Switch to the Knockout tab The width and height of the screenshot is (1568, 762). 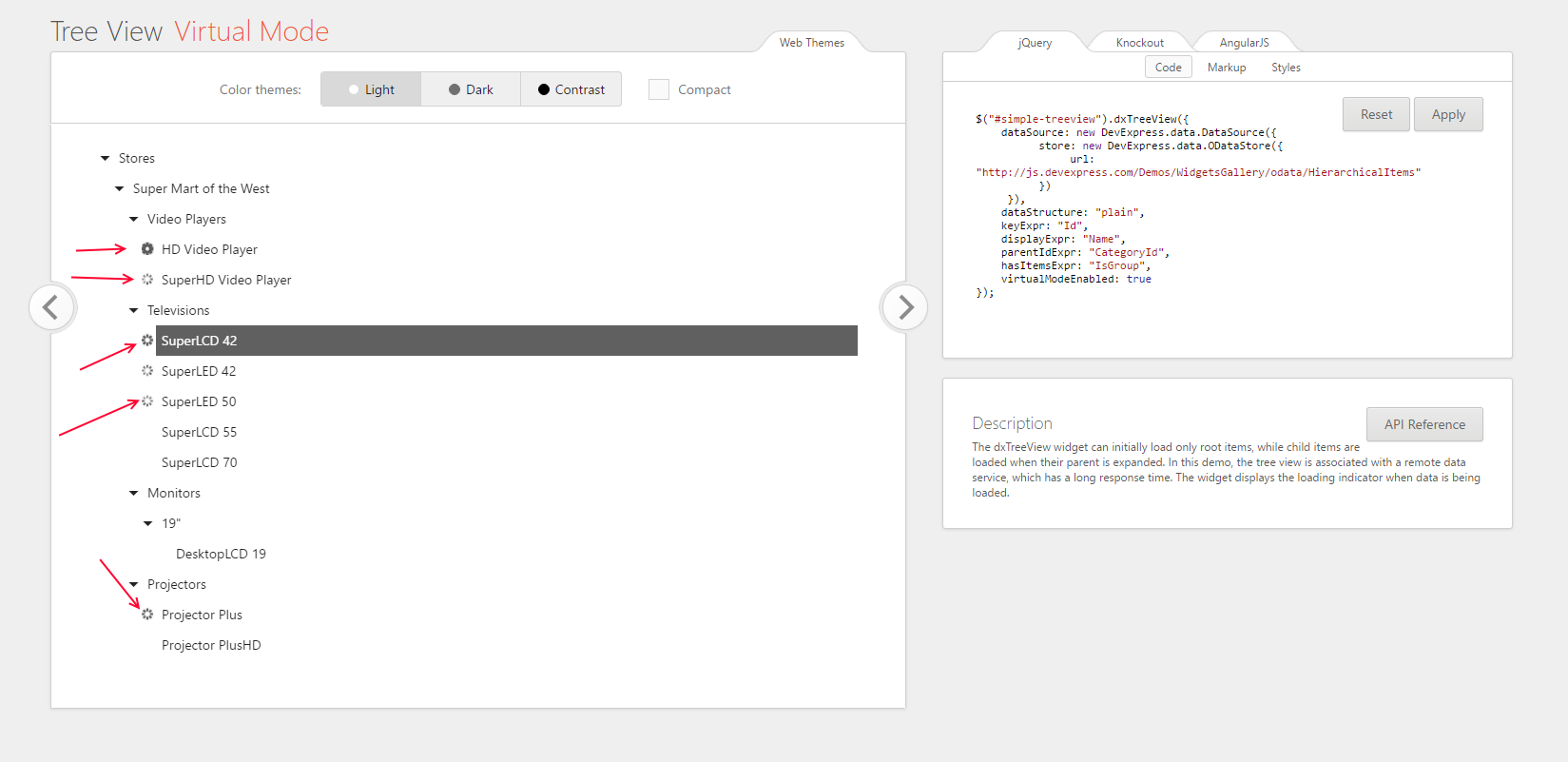(1139, 43)
